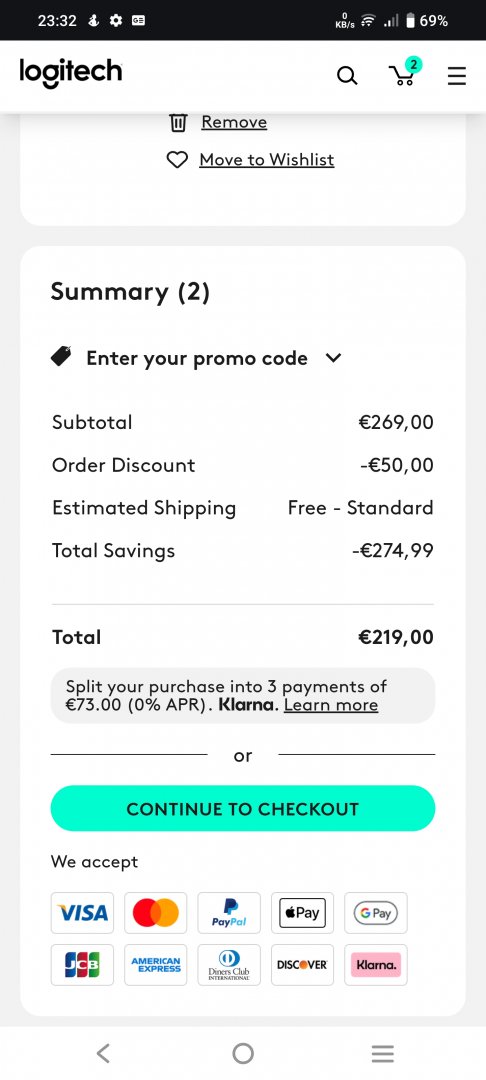Expand the promo code chevron
This screenshot has height=1080, width=486.
point(333,358)
